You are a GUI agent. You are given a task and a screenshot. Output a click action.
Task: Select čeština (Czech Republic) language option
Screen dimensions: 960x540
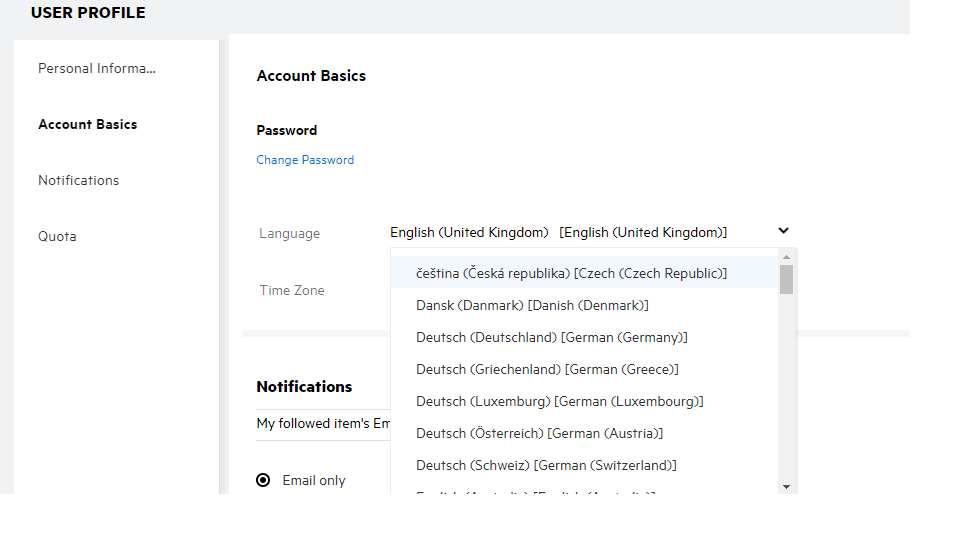(571, 273)
